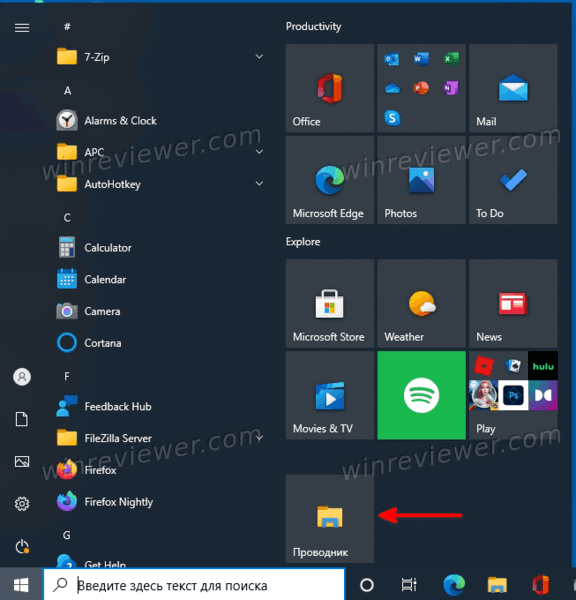Launch Outlook from the Office apps tile
Viewport: 576px width, 600px height.
click(x=392, y=59)
